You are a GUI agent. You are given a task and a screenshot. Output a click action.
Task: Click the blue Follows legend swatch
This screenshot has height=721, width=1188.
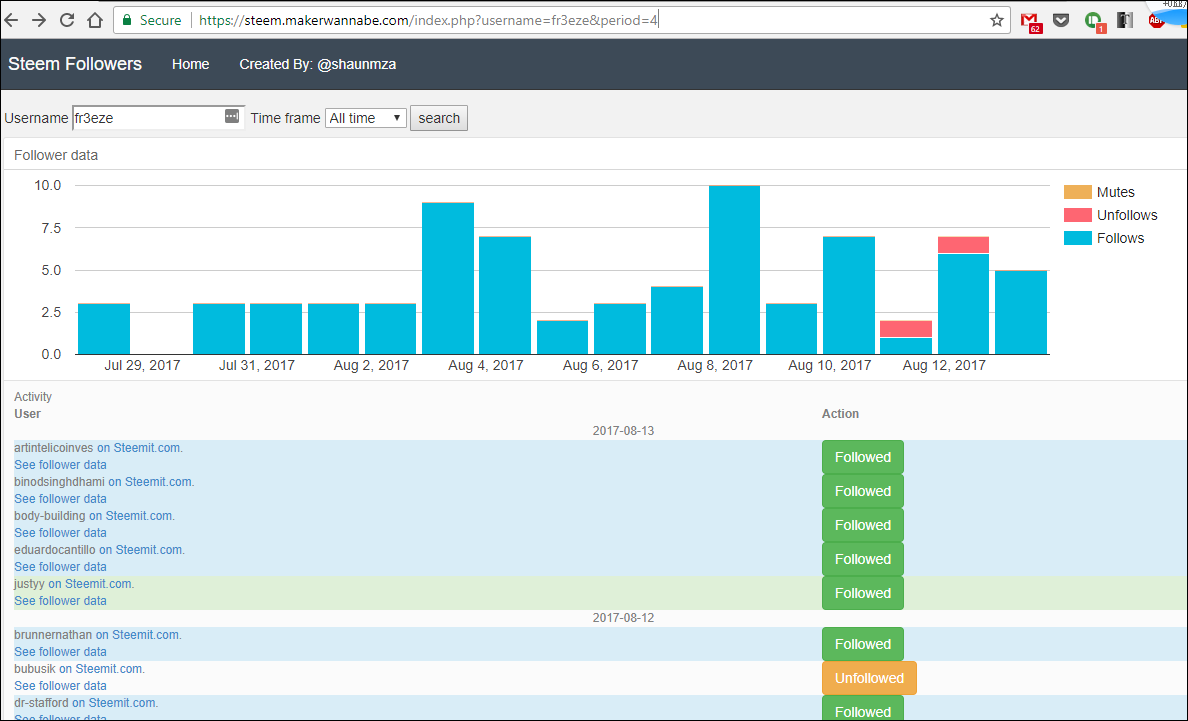pos(1077,238)
